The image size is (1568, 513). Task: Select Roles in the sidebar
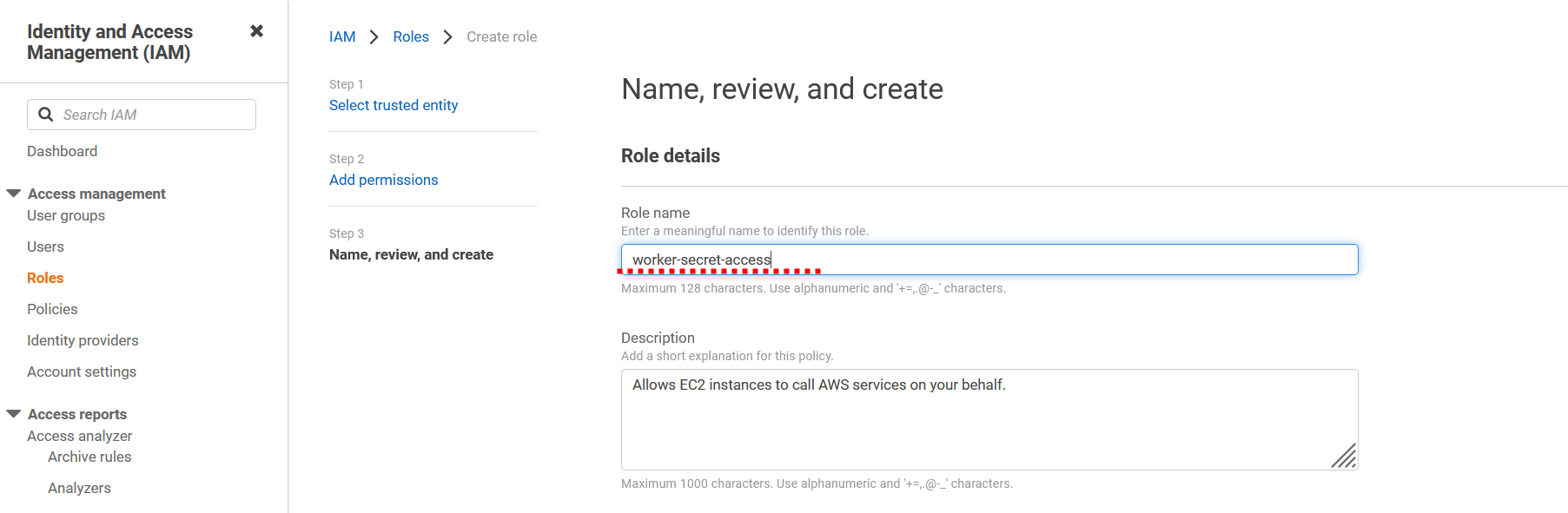tap(45, 278)
